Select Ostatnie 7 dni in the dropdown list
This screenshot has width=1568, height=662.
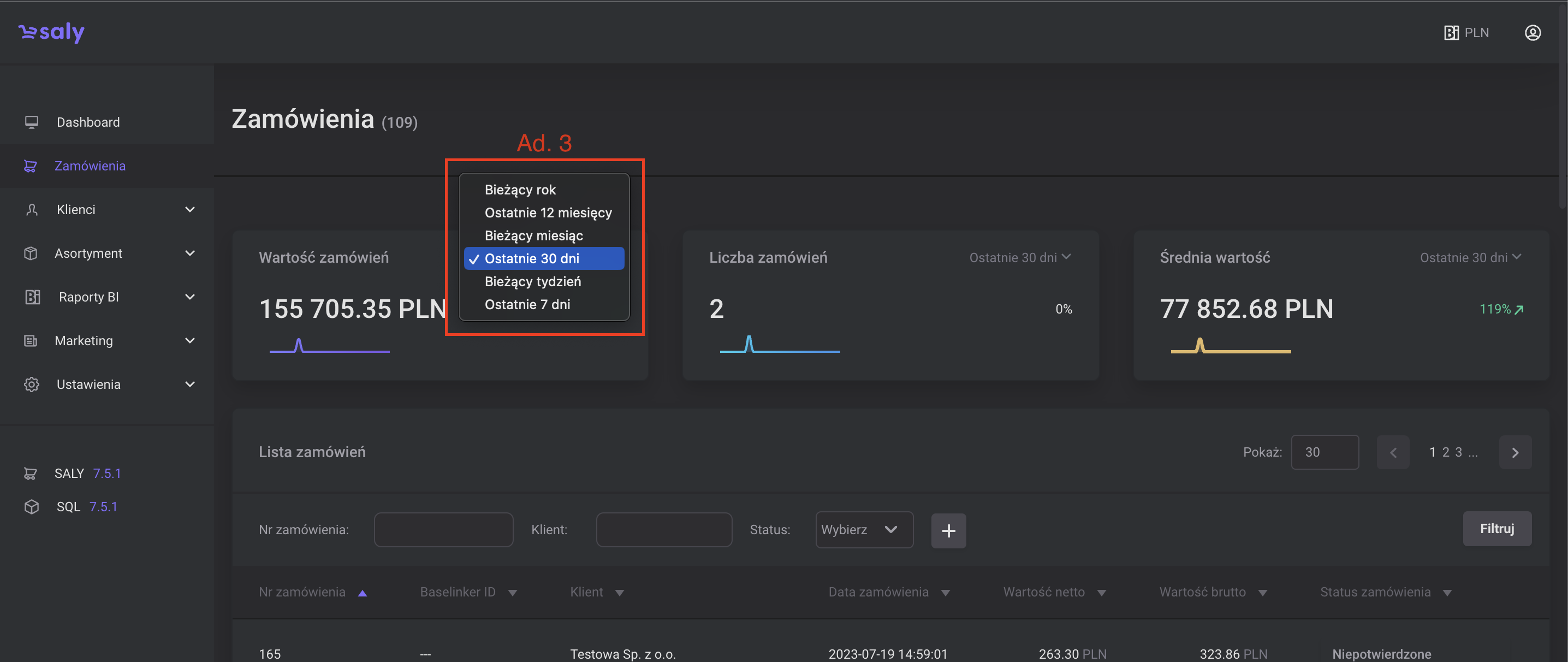pyautogui.click(x=527, y=304)
